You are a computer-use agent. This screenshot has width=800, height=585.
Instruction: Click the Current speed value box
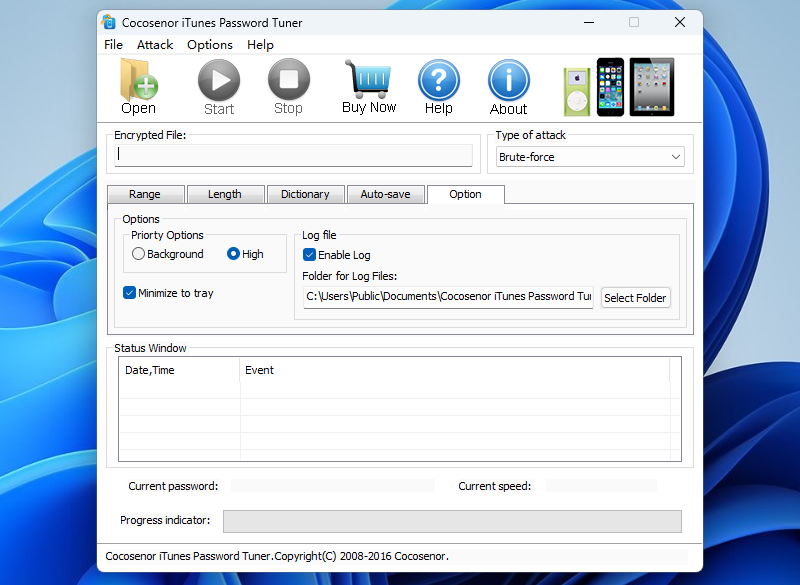point(601,486)
